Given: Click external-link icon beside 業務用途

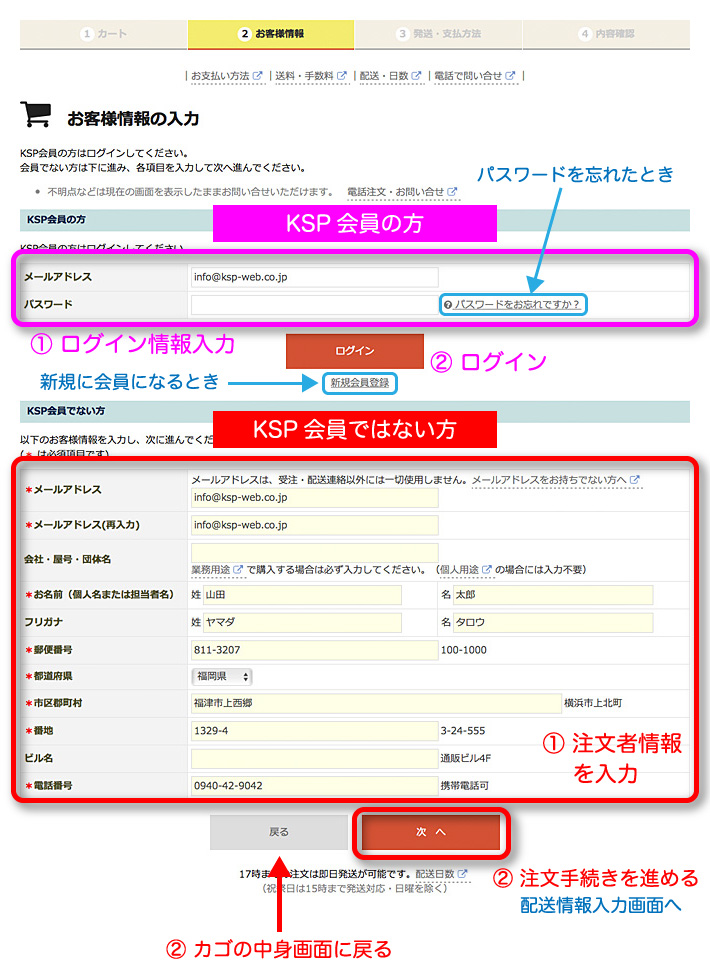Looking at the screenshot, I should (238, 569).
